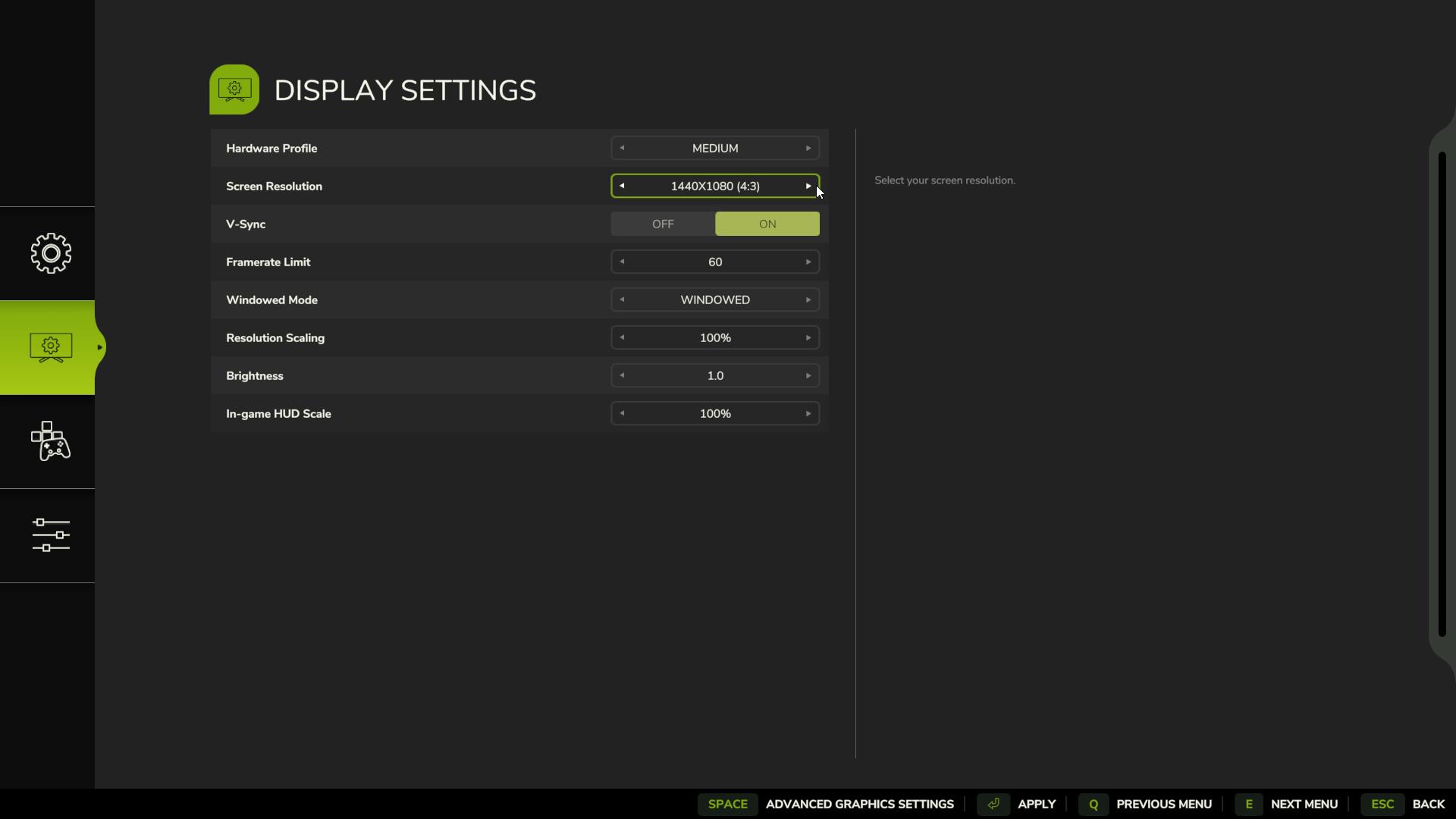Change Windowed Mode with left arrow
1456x819 pixels.
pos(622,300)
